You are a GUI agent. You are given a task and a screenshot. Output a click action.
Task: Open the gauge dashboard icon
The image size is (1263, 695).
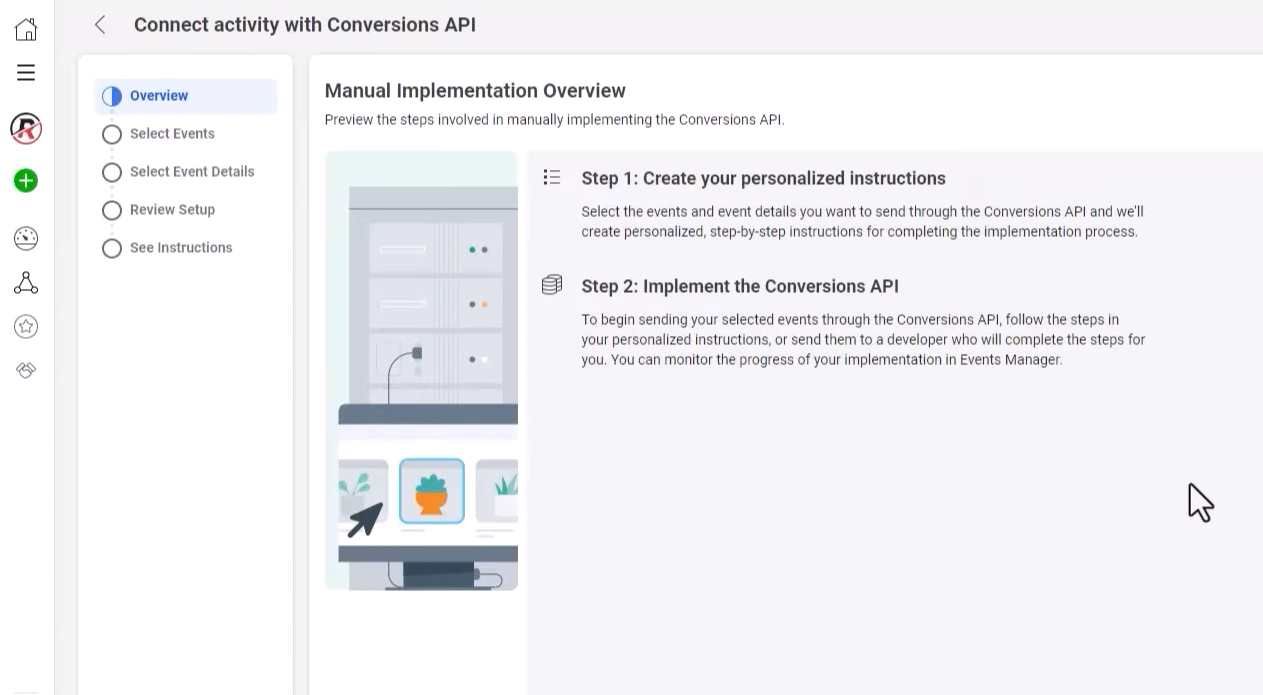click(26, 238)
